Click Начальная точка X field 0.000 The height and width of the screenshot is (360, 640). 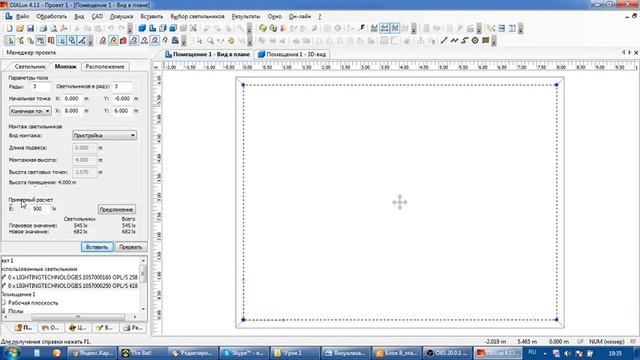point(72,99)
